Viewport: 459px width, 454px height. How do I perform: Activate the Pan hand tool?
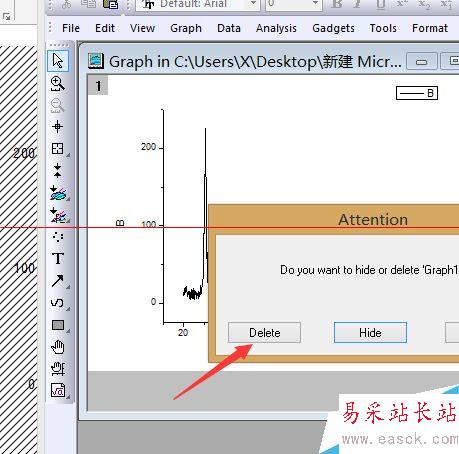[58, 347]
